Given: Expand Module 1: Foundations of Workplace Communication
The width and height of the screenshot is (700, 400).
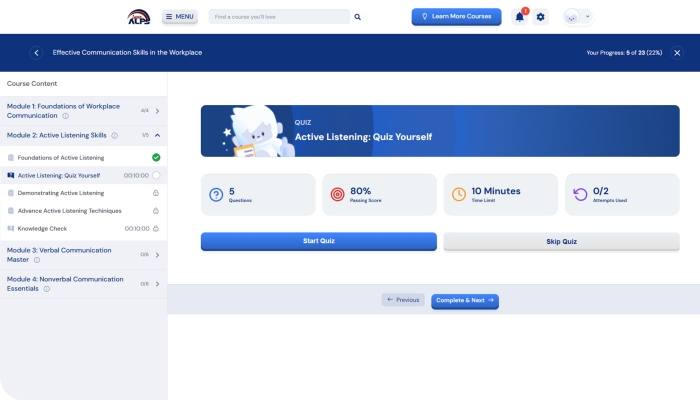Looking at the screenshot, I should [x=158, y=110].
